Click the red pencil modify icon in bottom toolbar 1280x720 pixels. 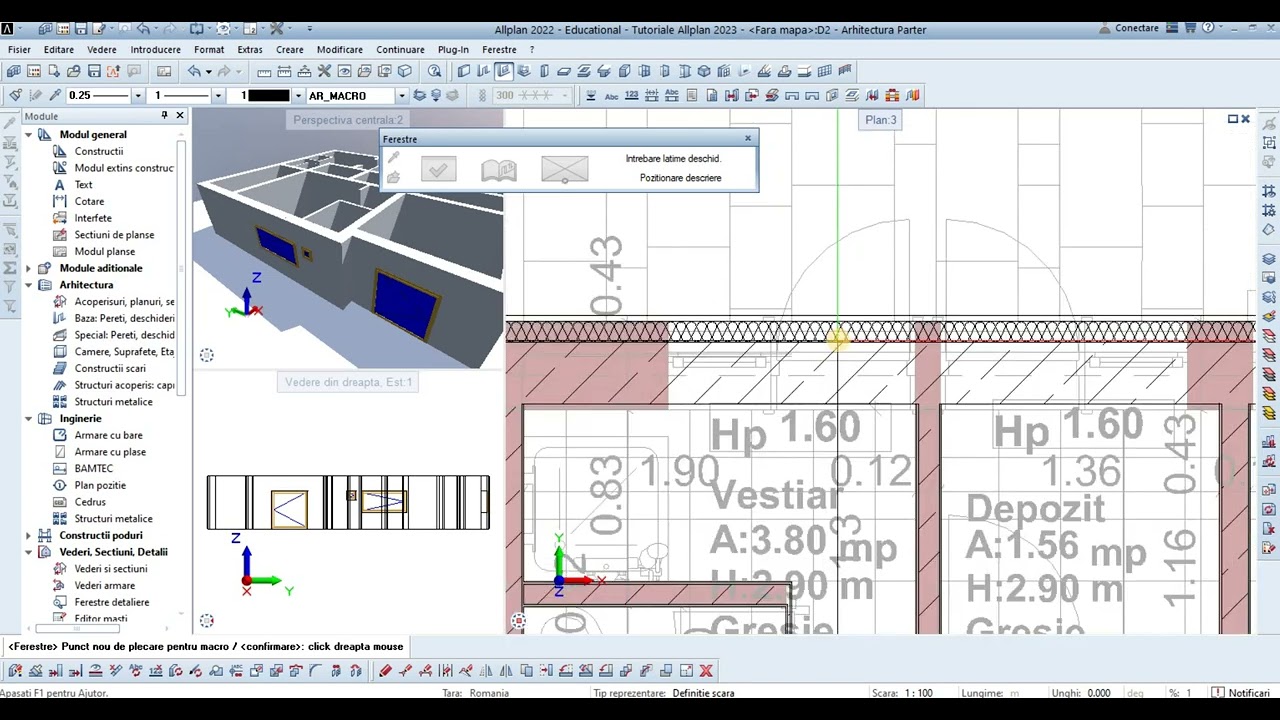point(385,670)
